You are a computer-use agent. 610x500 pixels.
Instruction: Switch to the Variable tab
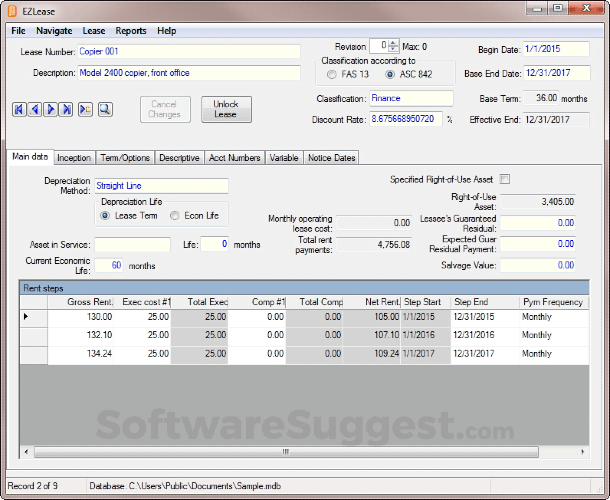tap(284, 158)
